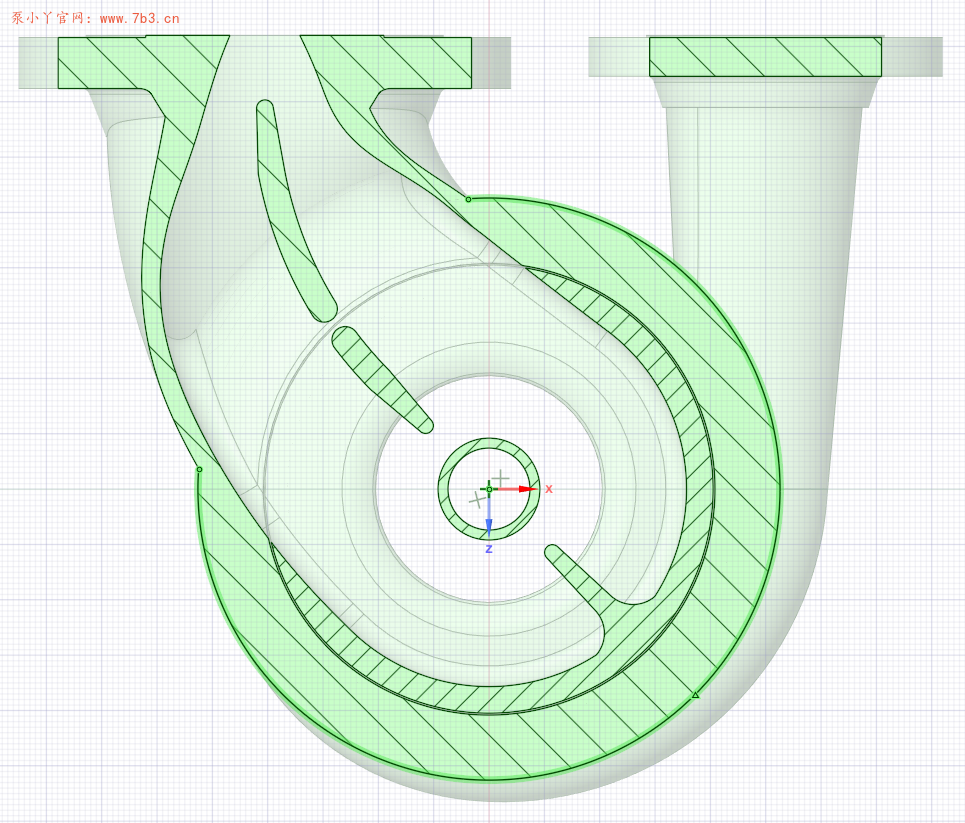Select the sketch endpoint at top of highlighted arc

click(x=468, y=199)
